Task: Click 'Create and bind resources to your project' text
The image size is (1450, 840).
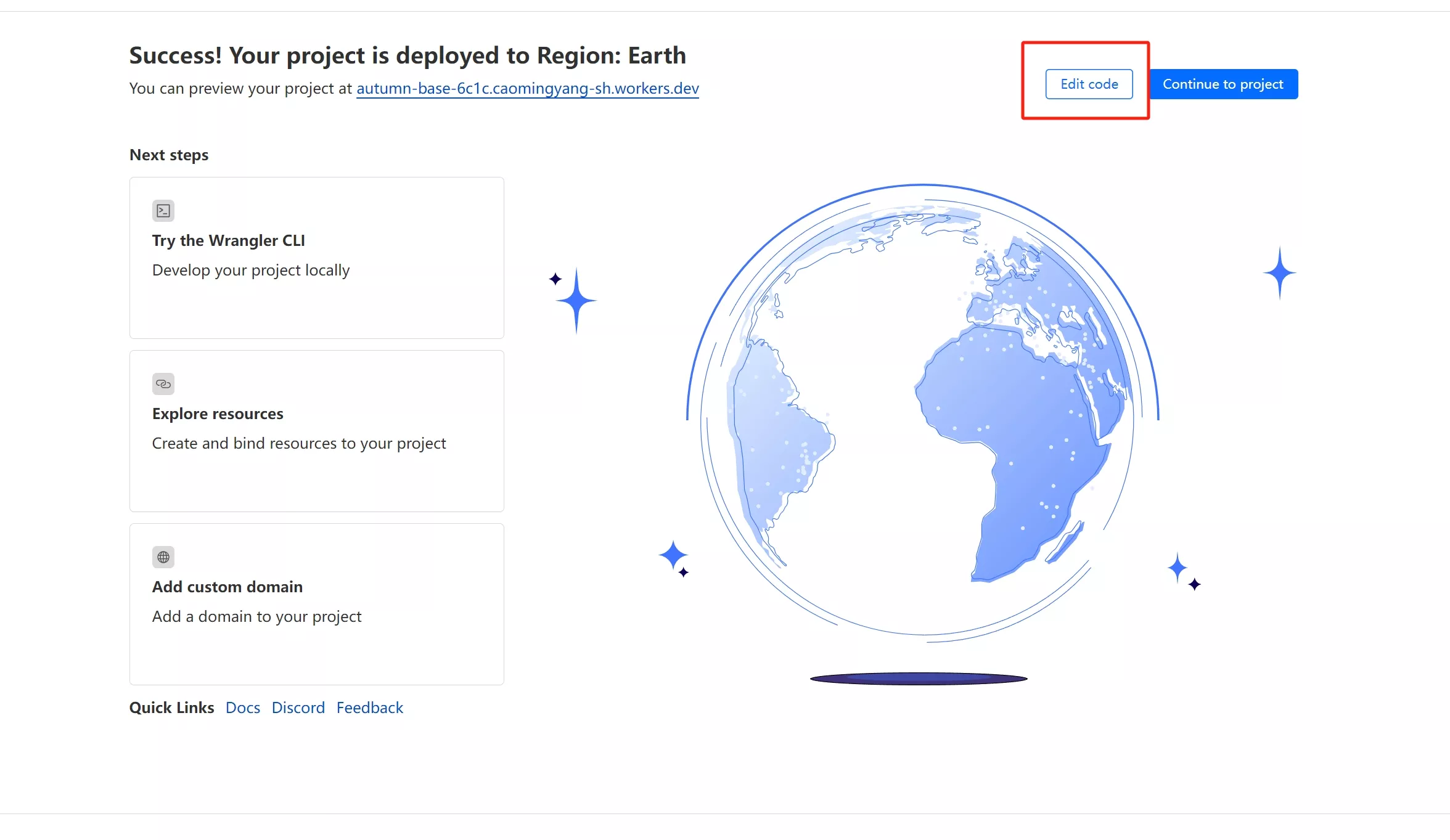Action: 299,443
